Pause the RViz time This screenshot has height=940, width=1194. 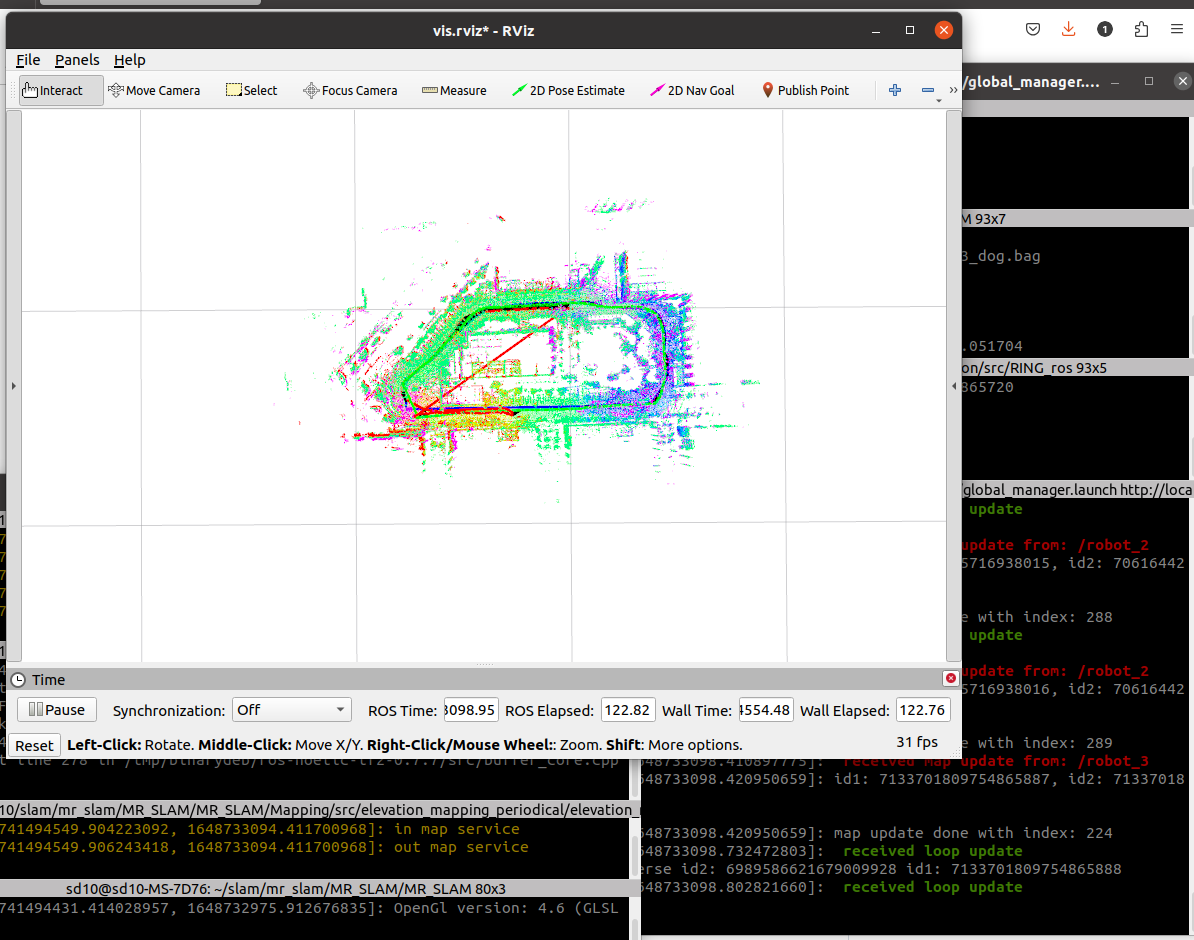[57, 710]
